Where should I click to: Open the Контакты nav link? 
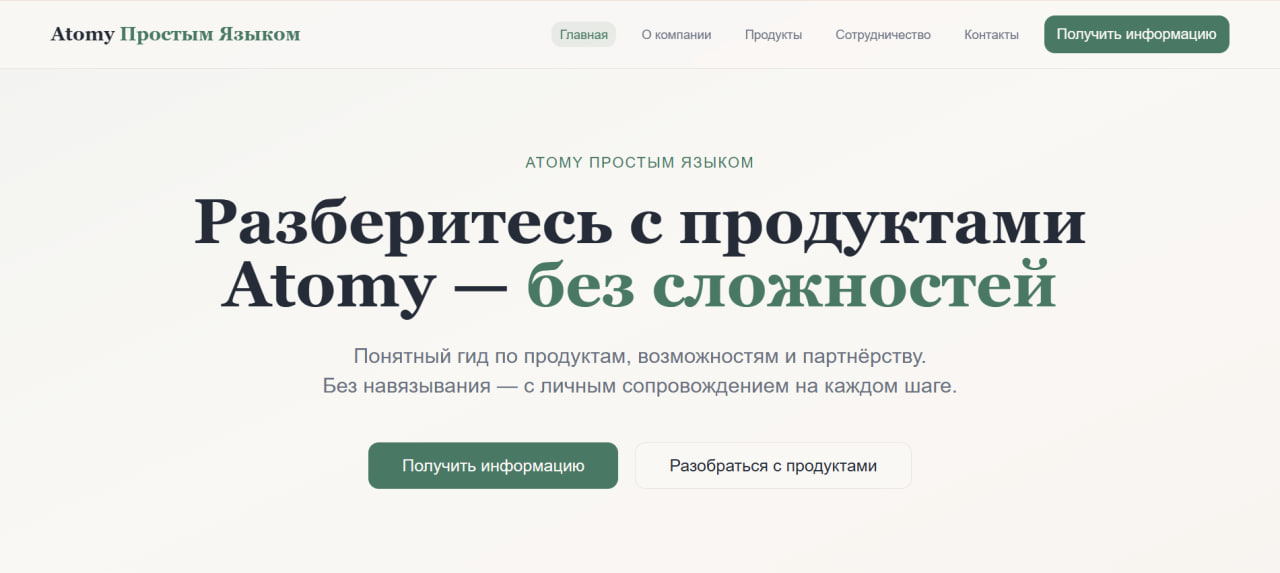click(991, 34)
